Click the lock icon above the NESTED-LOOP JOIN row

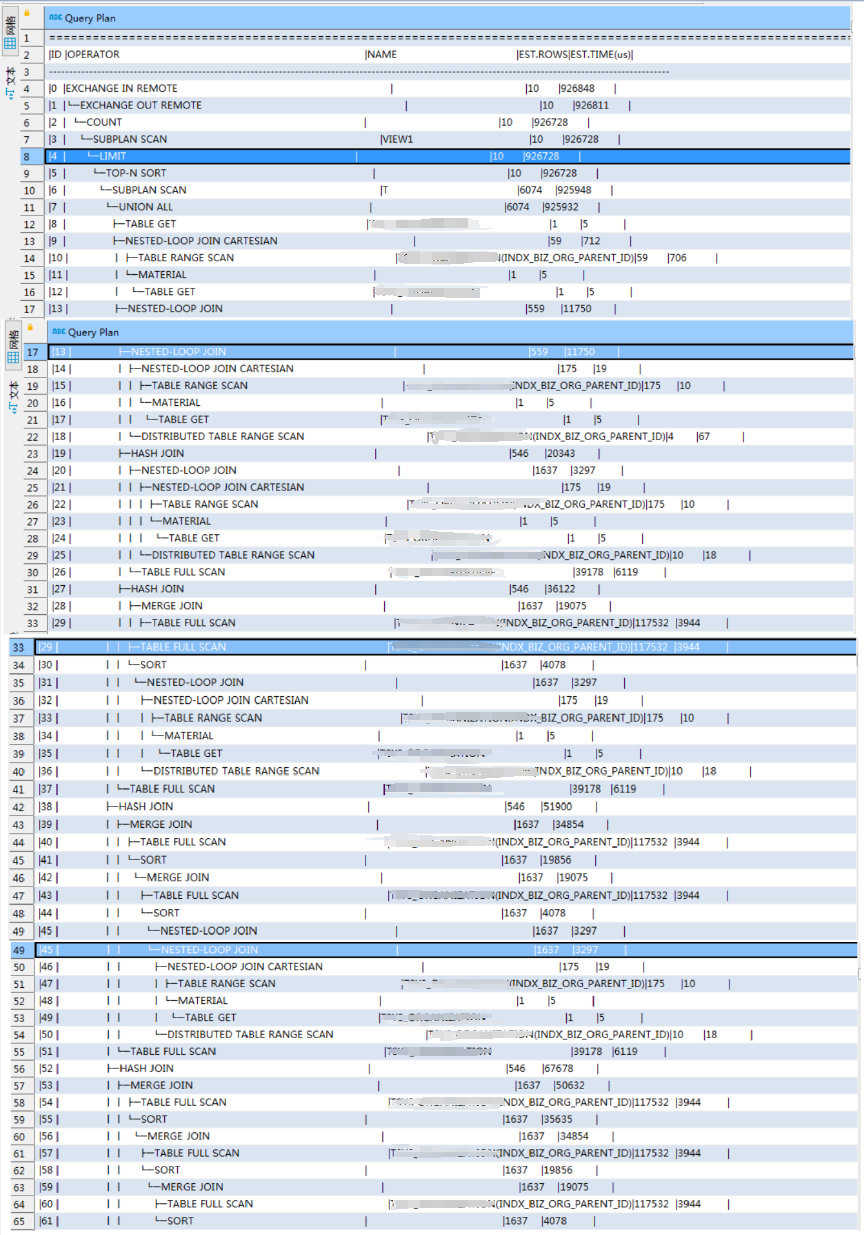29,328
